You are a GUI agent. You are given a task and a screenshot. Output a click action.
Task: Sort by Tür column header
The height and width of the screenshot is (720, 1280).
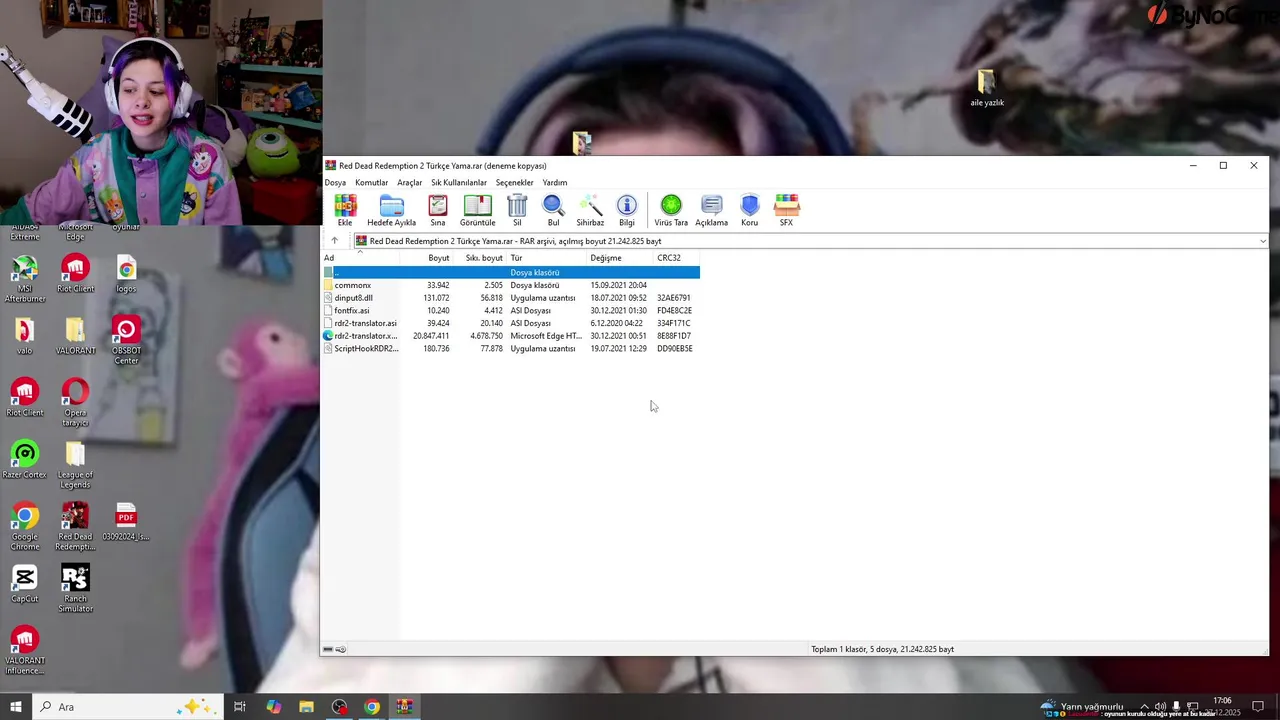(x=547, y=258)
